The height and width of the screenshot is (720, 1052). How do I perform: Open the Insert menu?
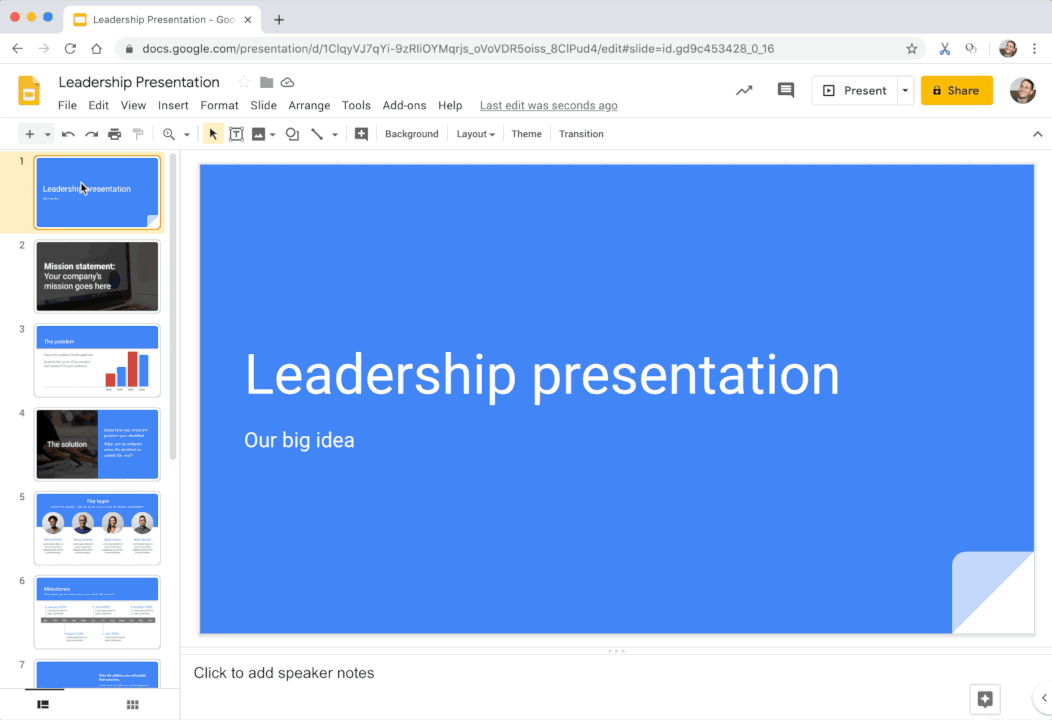(x=172, y=105)
